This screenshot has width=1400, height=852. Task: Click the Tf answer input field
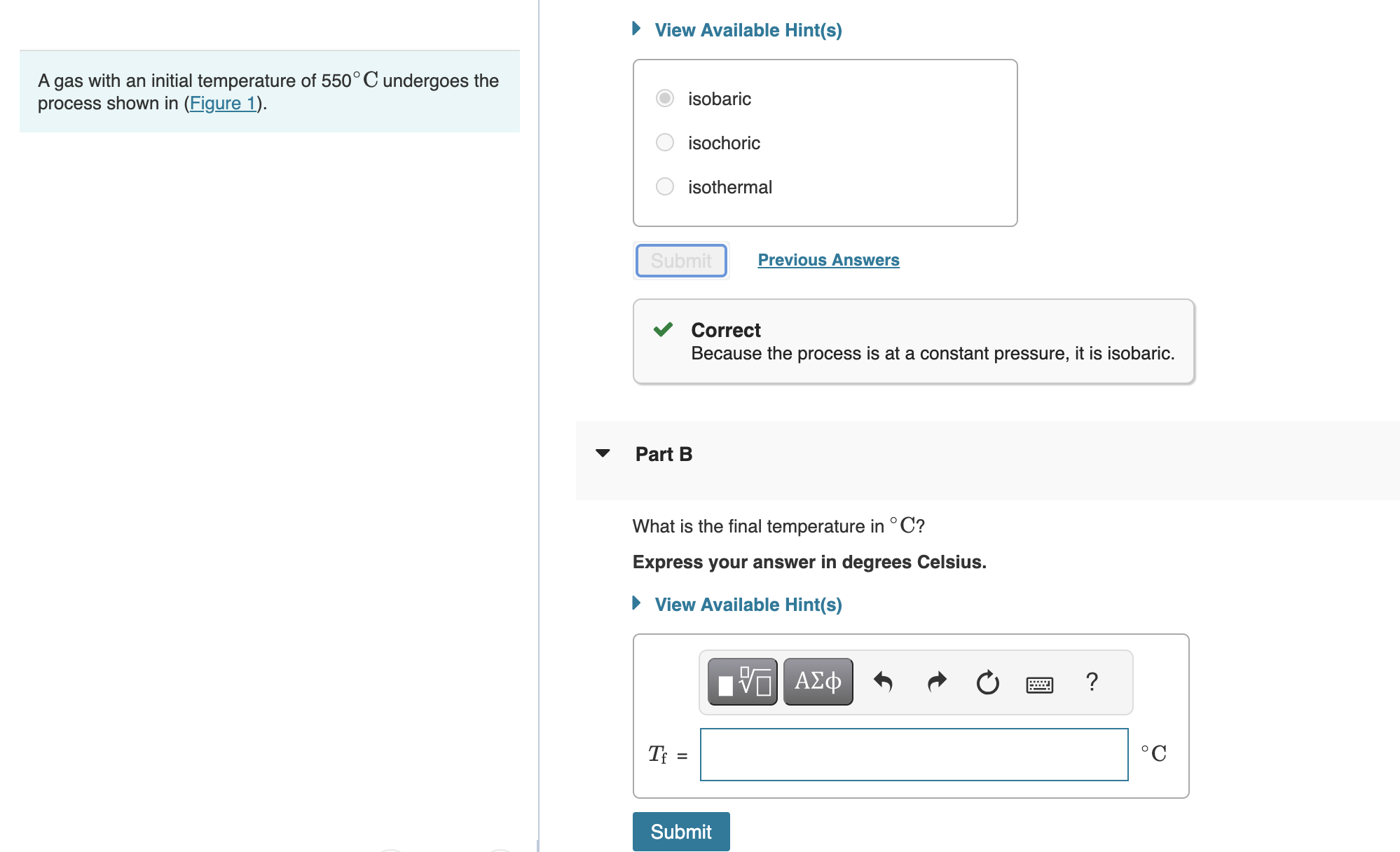coord(913,755)
